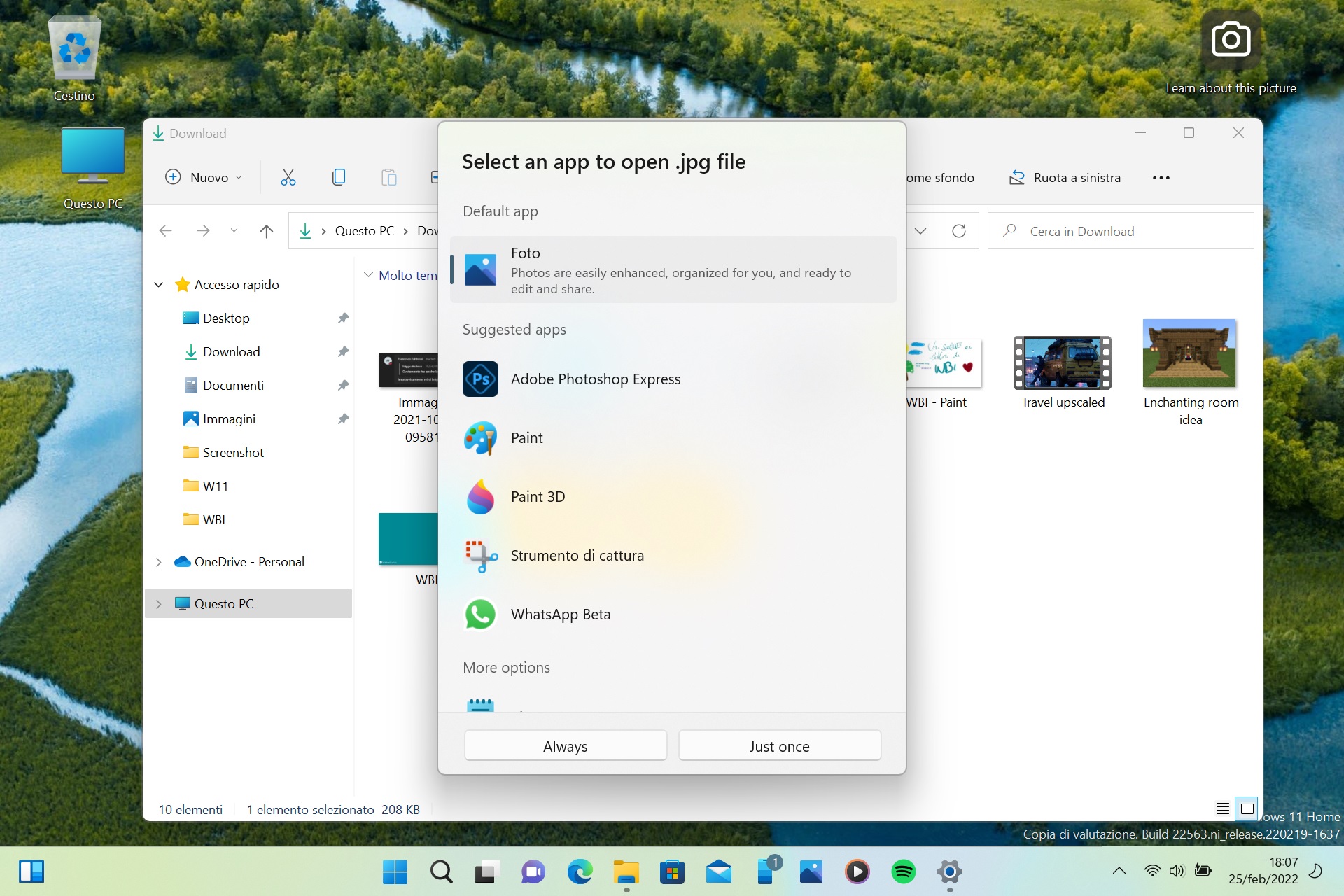Viewport: 1344px width, 896px height.
Task: Click Ruota a sinistra button
Action: tap(1065, 177)
